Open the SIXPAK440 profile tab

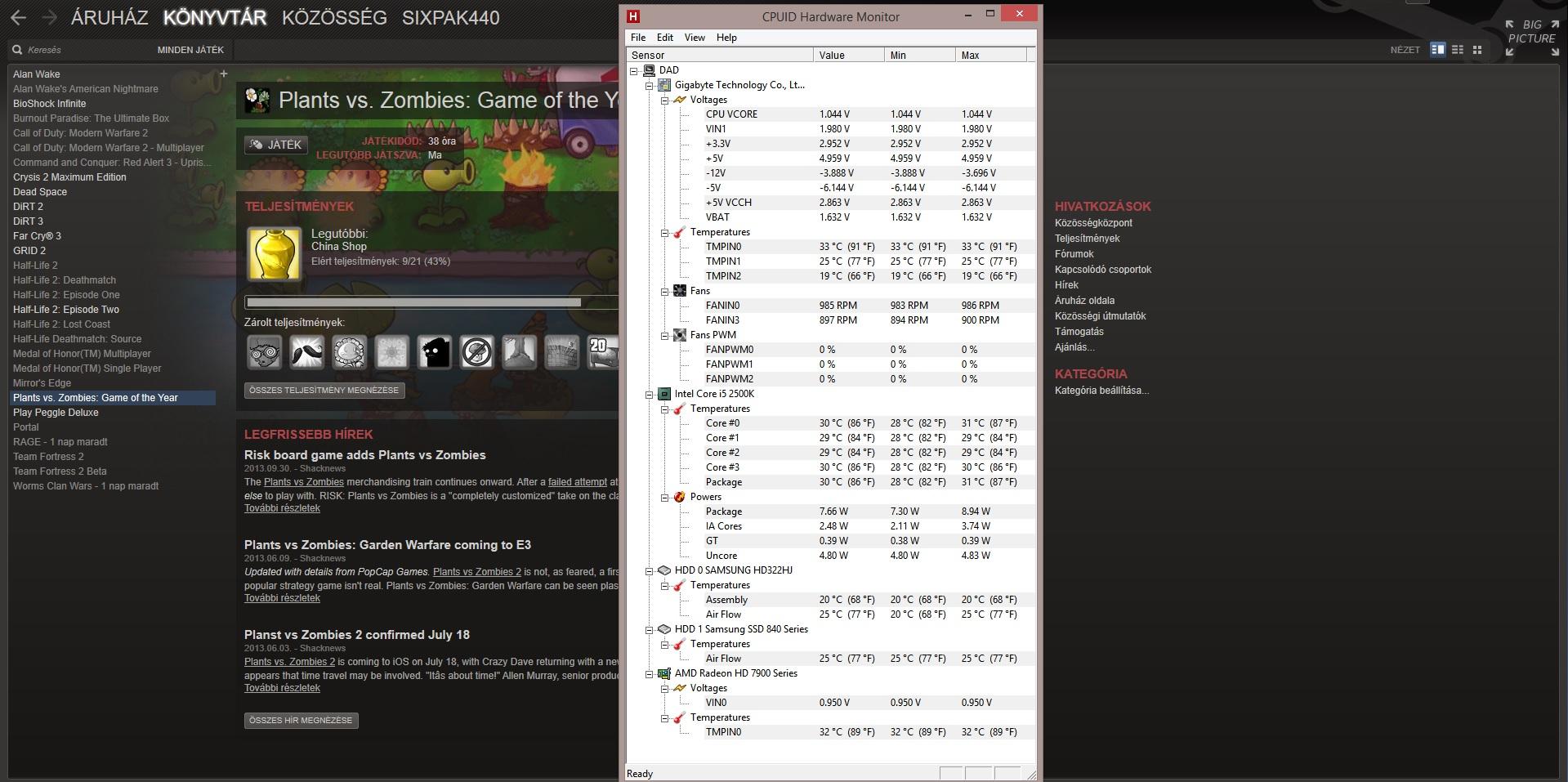click(x=451, y=17)
